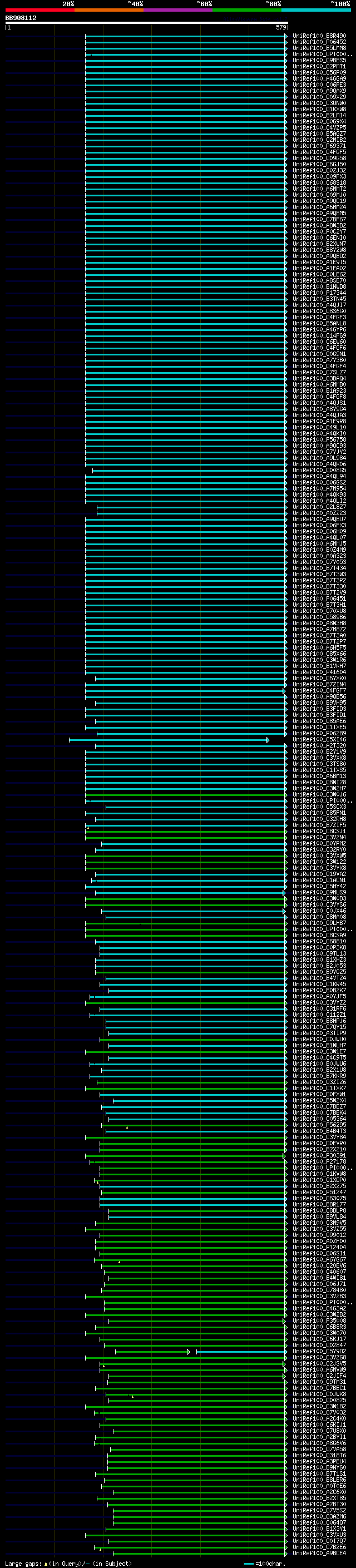Click the orange ~40% identity legend segment
The height and width of the screenshot is (1568, 356).
point(109,10)
